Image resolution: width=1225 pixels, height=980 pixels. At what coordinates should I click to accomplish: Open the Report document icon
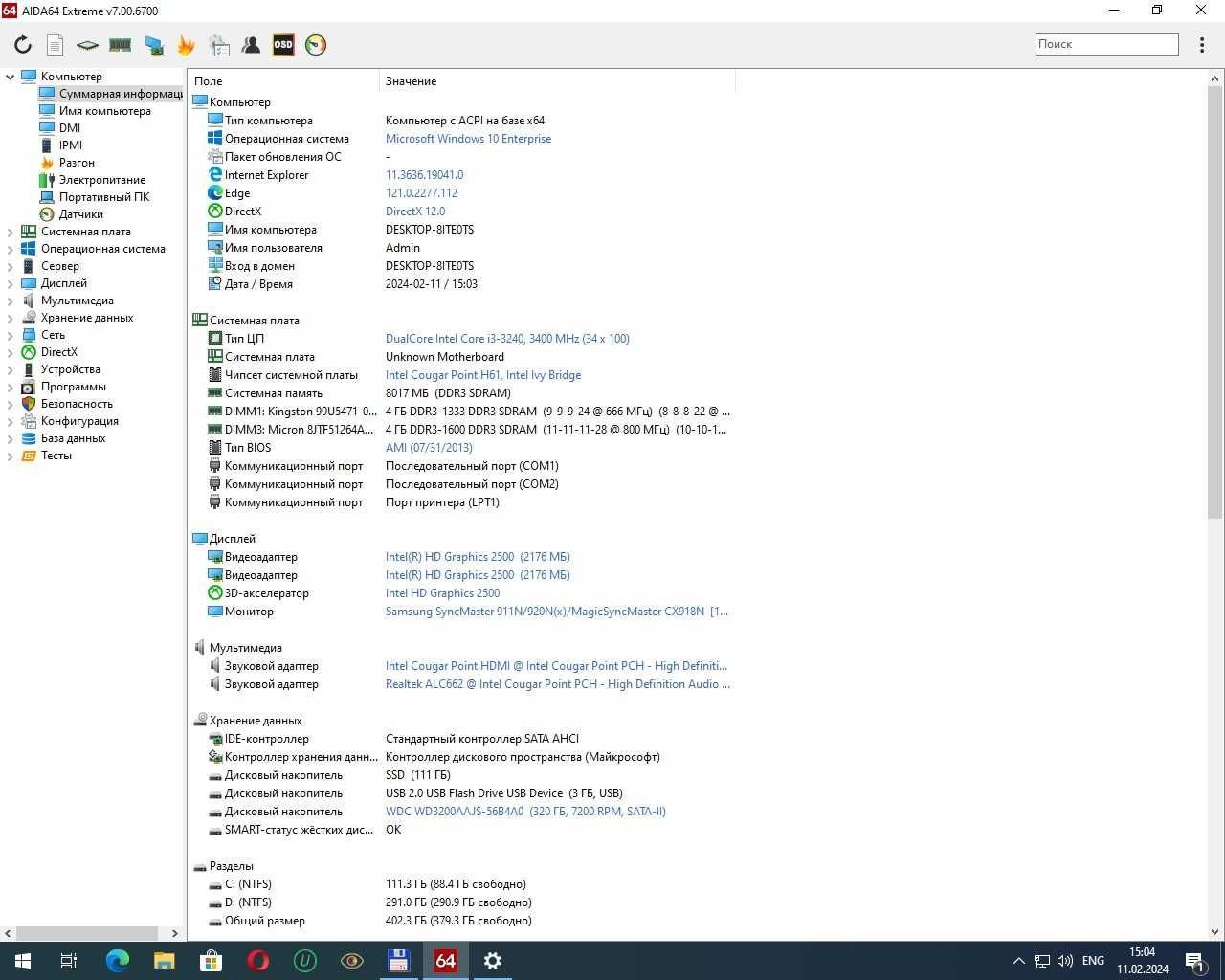pyautogui.click(x=56, y=45)
